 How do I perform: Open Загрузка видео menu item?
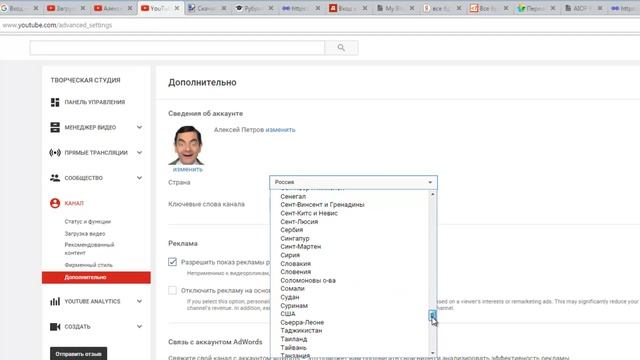tap(84, 233)
